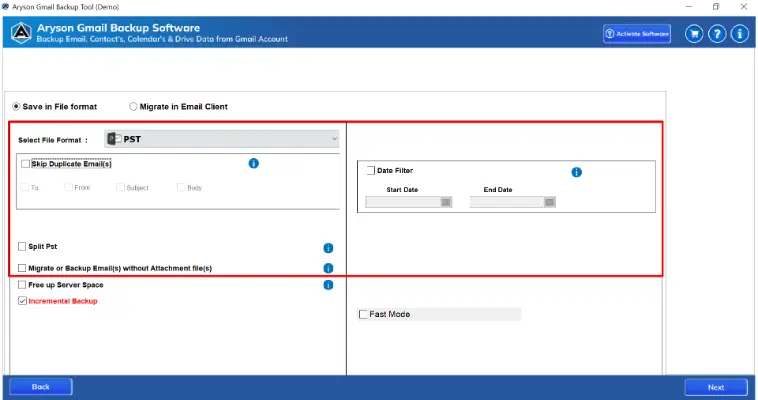
Task: Show info for Backup without Attachment files
Action: coord(328,268)
